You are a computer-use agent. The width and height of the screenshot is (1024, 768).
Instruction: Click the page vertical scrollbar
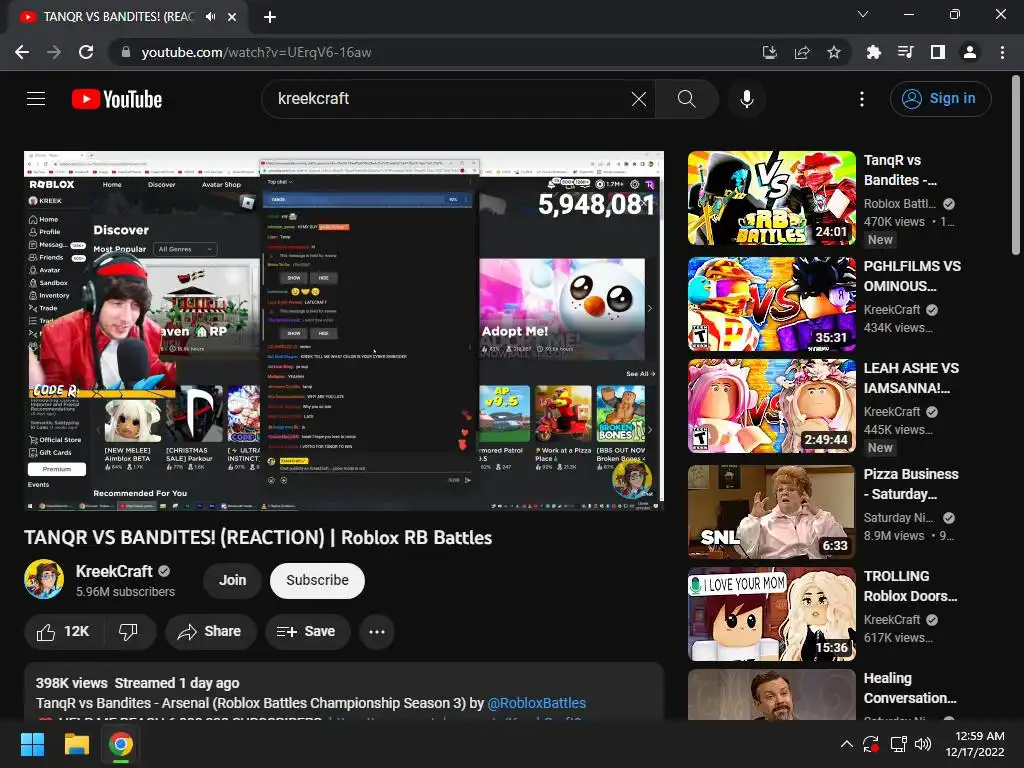pos(1015,165)
